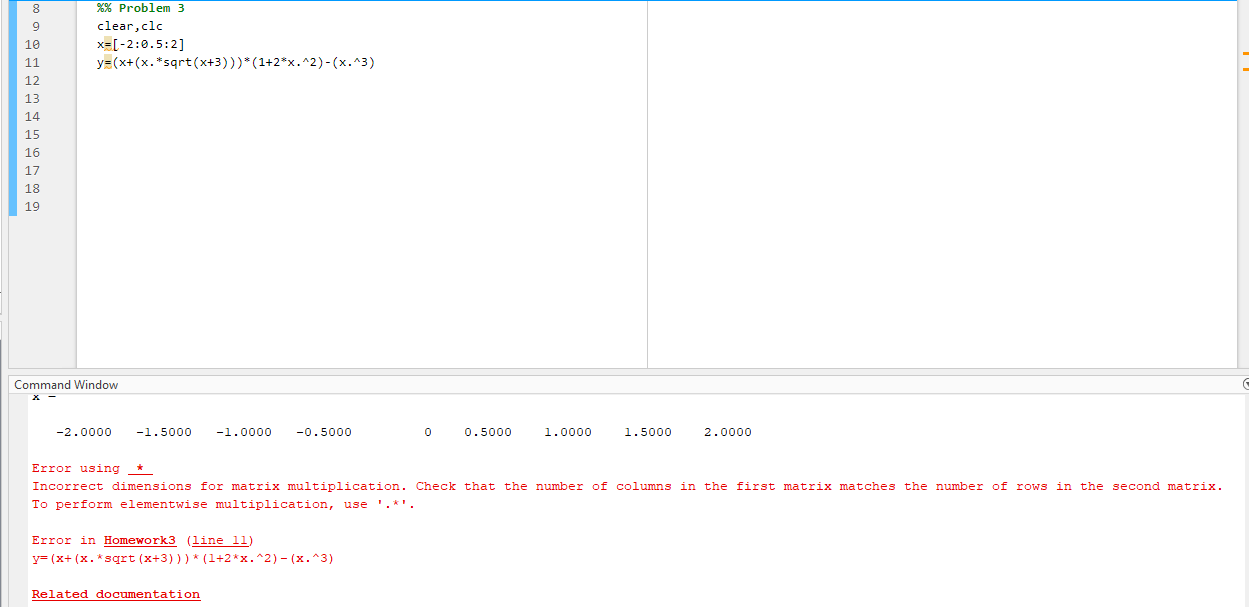
Task: Click the underlined '*' error link
Action: point(140,467)
